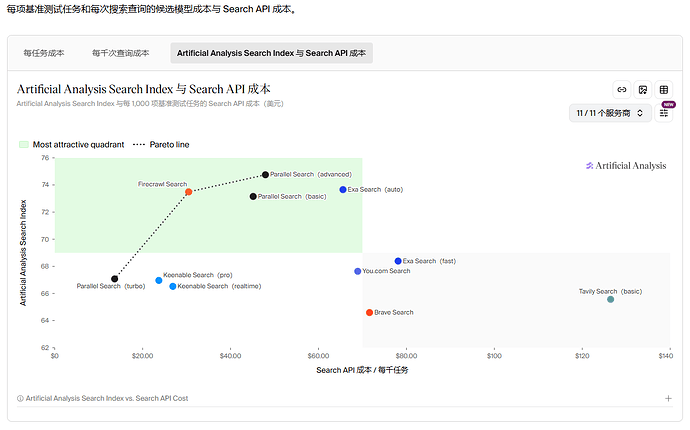The image size is (690, 430).
Task: Click the 76 y-axis tick label
Action: coord(45,158)
